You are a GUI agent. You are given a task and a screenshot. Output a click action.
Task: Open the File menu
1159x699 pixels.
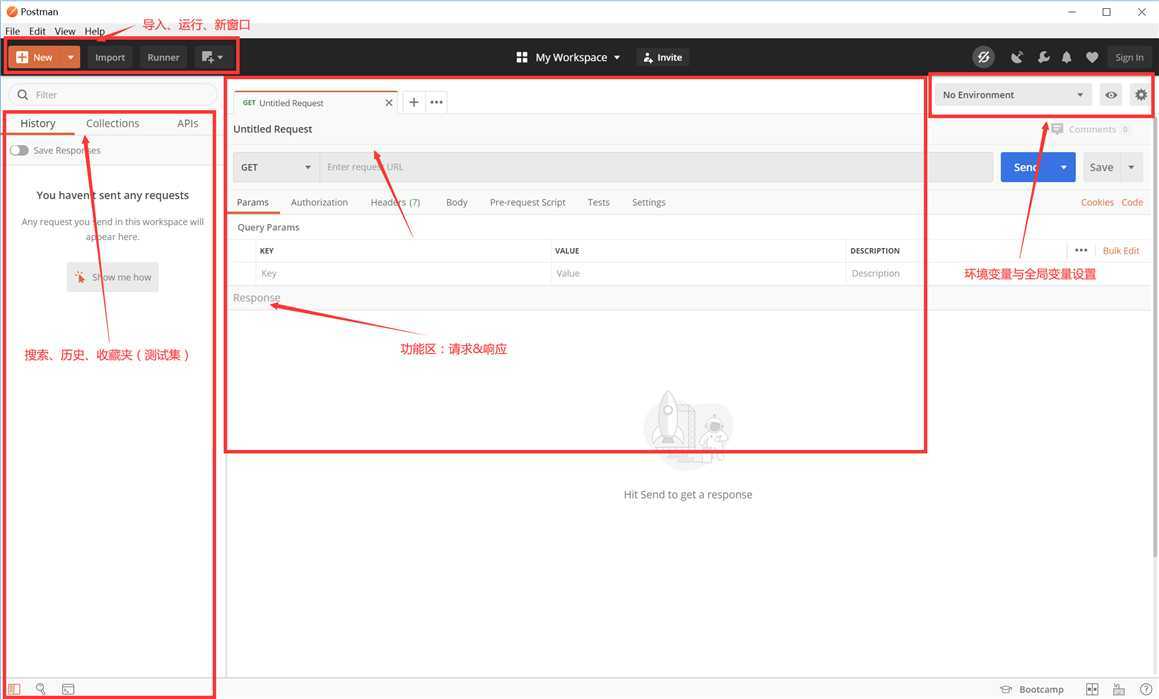(13, 31)
